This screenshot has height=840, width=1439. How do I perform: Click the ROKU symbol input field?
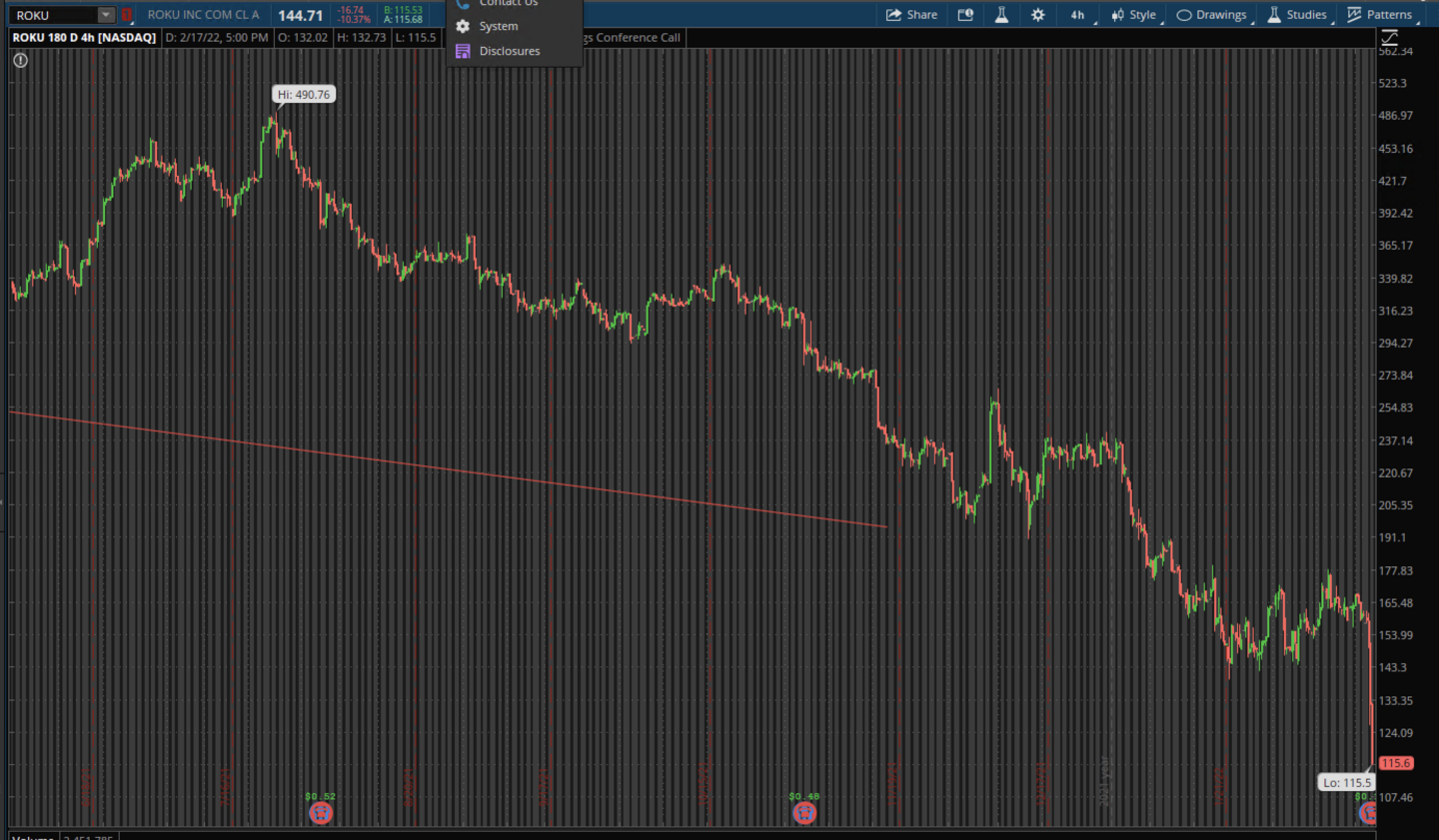(x=55, y=15)
